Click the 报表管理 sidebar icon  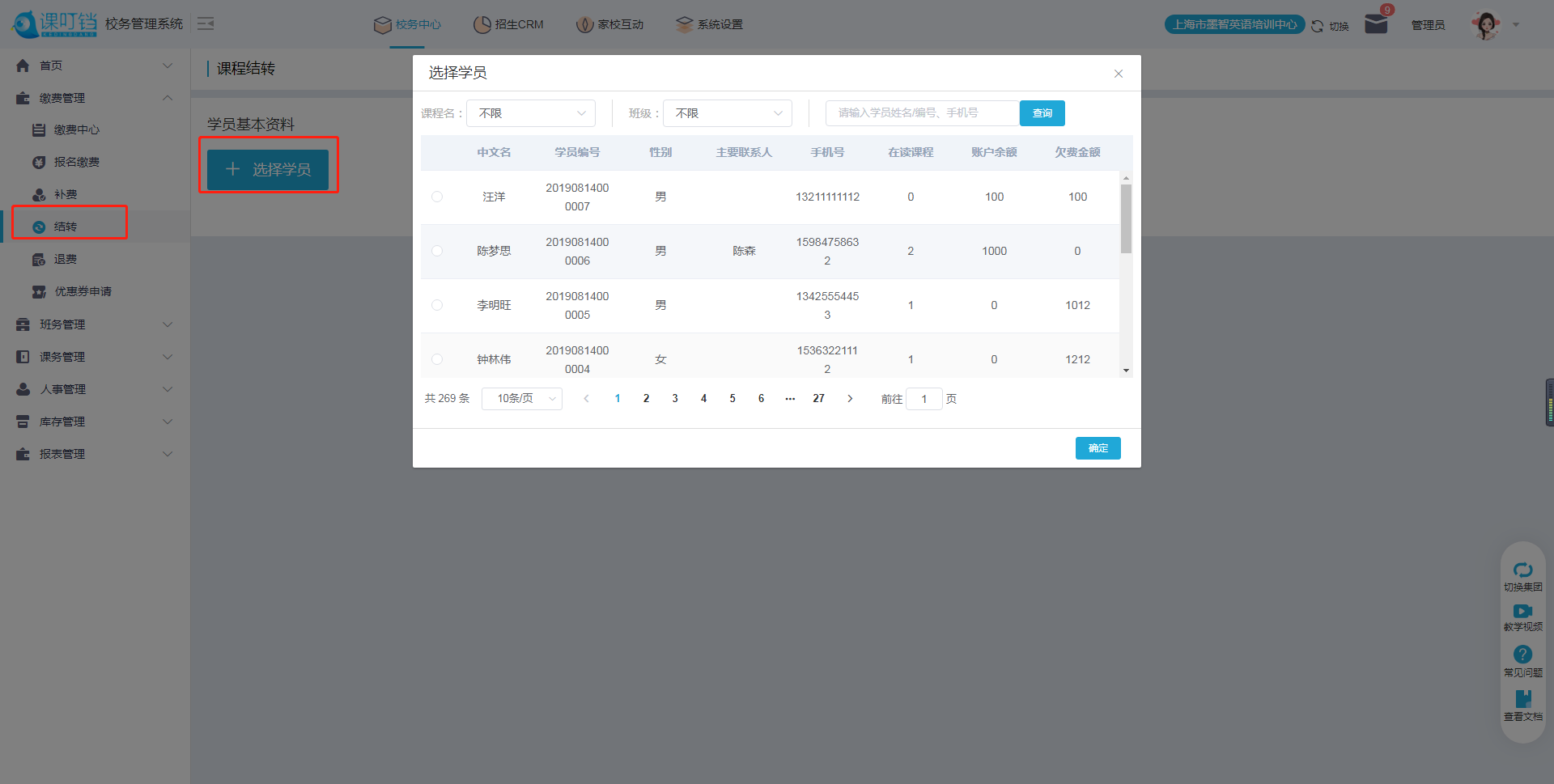point(23,454)
